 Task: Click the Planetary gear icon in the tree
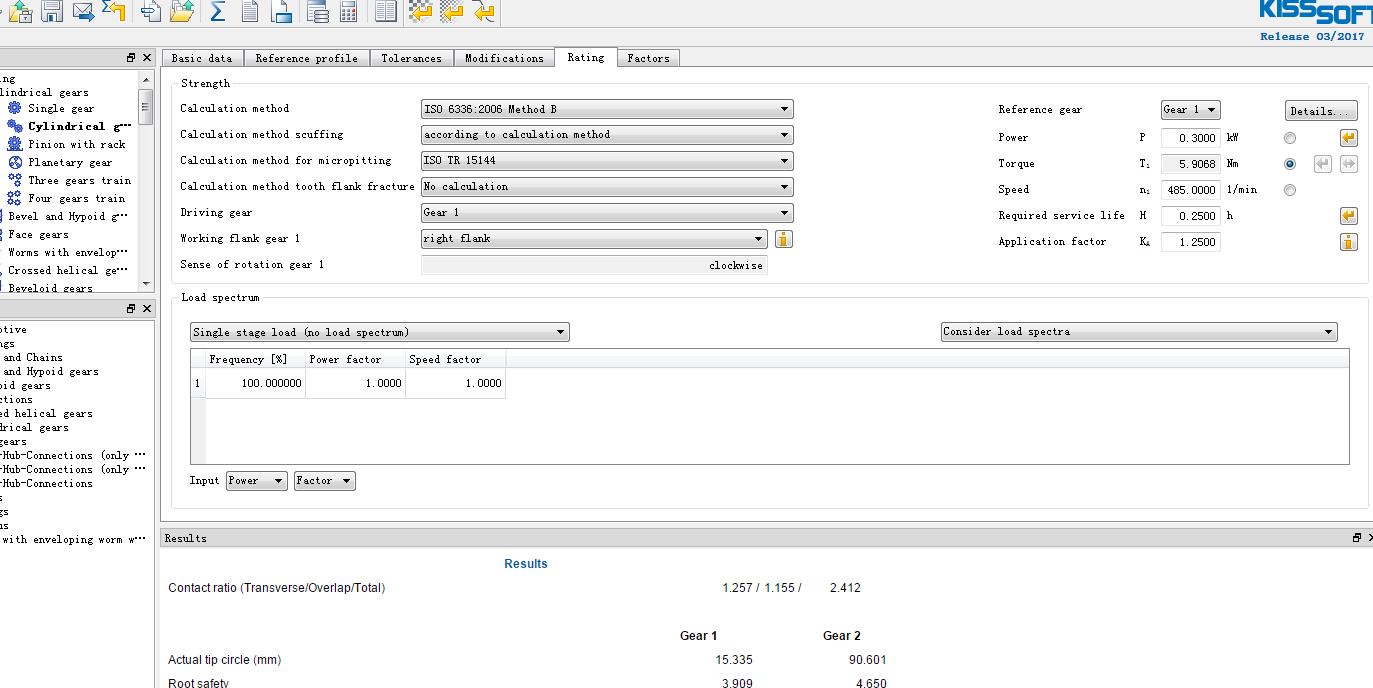(15, 162)
